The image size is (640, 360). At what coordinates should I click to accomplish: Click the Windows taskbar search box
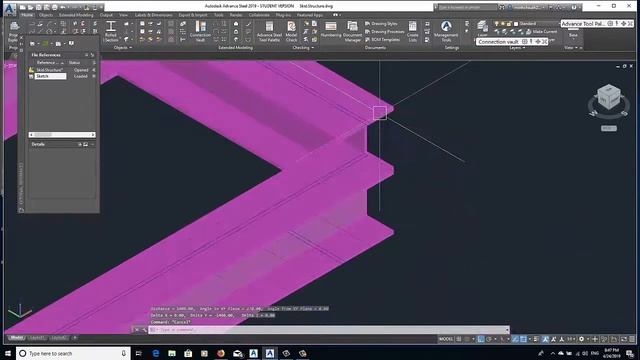point(73,353)
